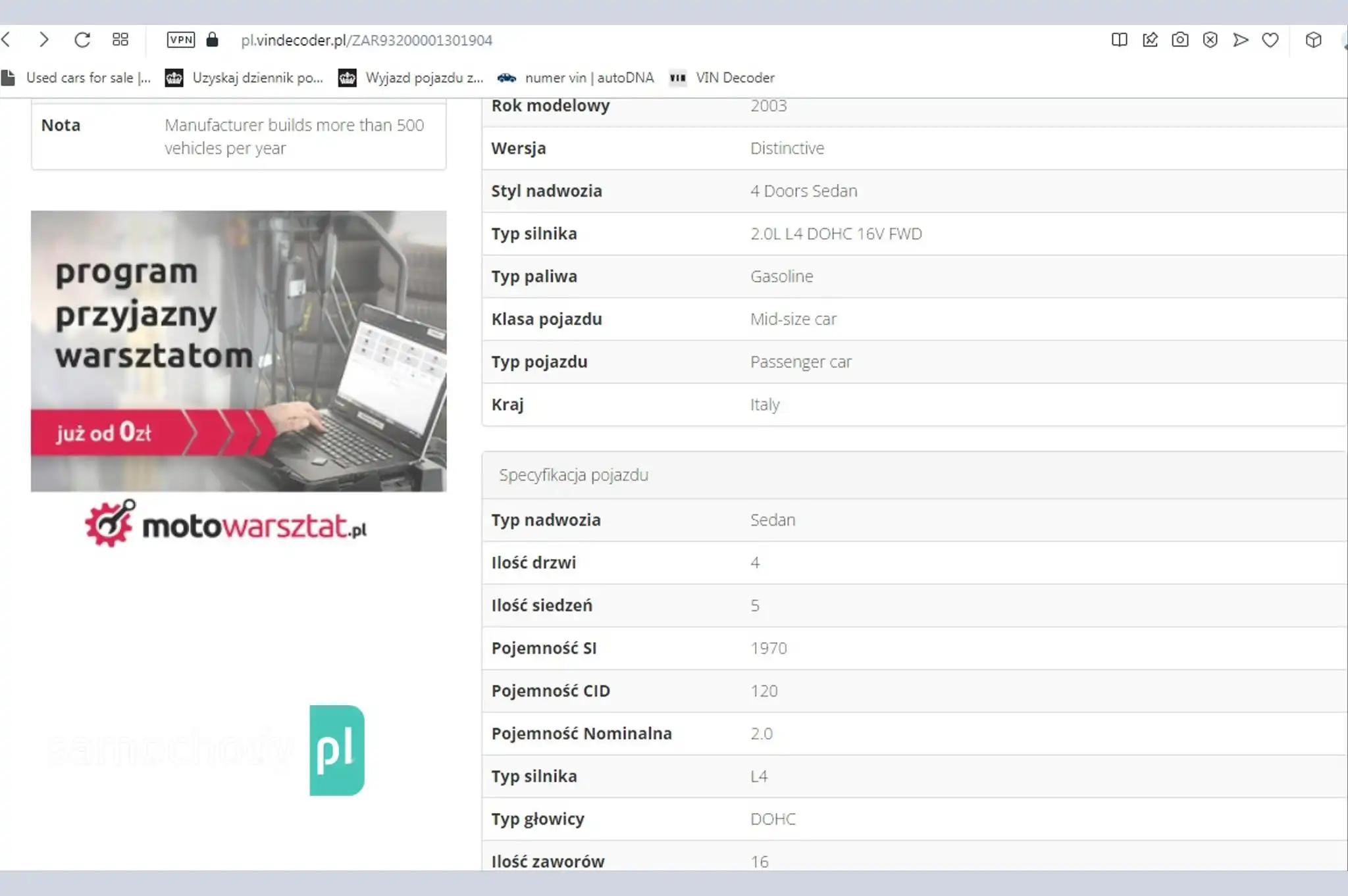Click the '2003' model year value
Image resolution: width=1348 pixels, height=896 pixels.
(x=769, y=106)
